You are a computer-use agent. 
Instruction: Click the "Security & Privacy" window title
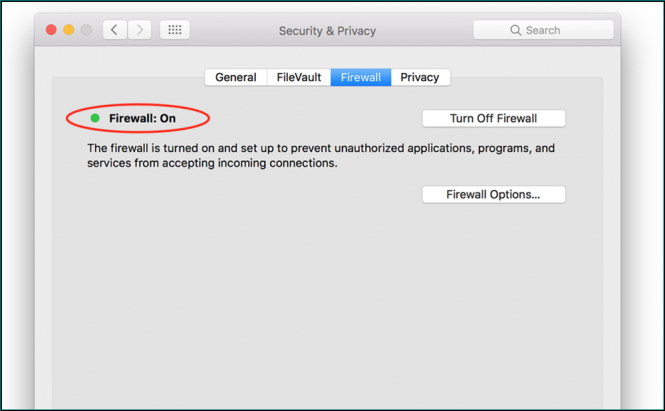pos(327,30)
